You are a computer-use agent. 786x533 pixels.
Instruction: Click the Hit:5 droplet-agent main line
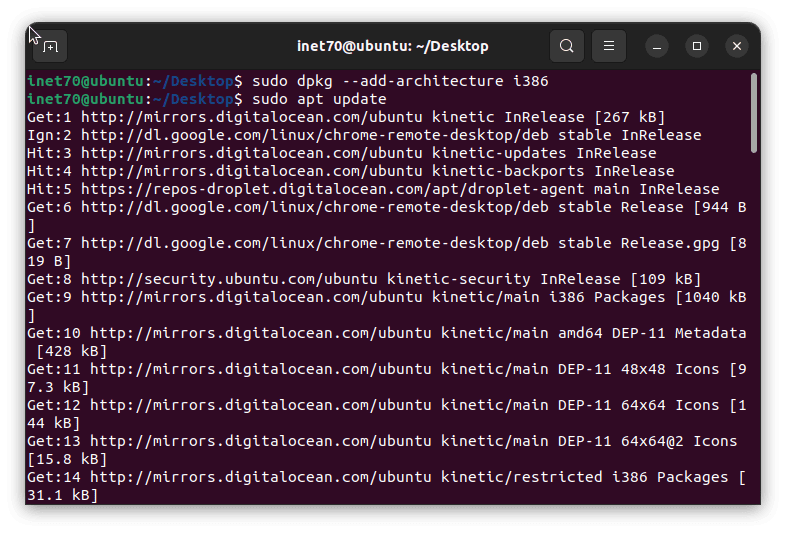pos(373,190)
